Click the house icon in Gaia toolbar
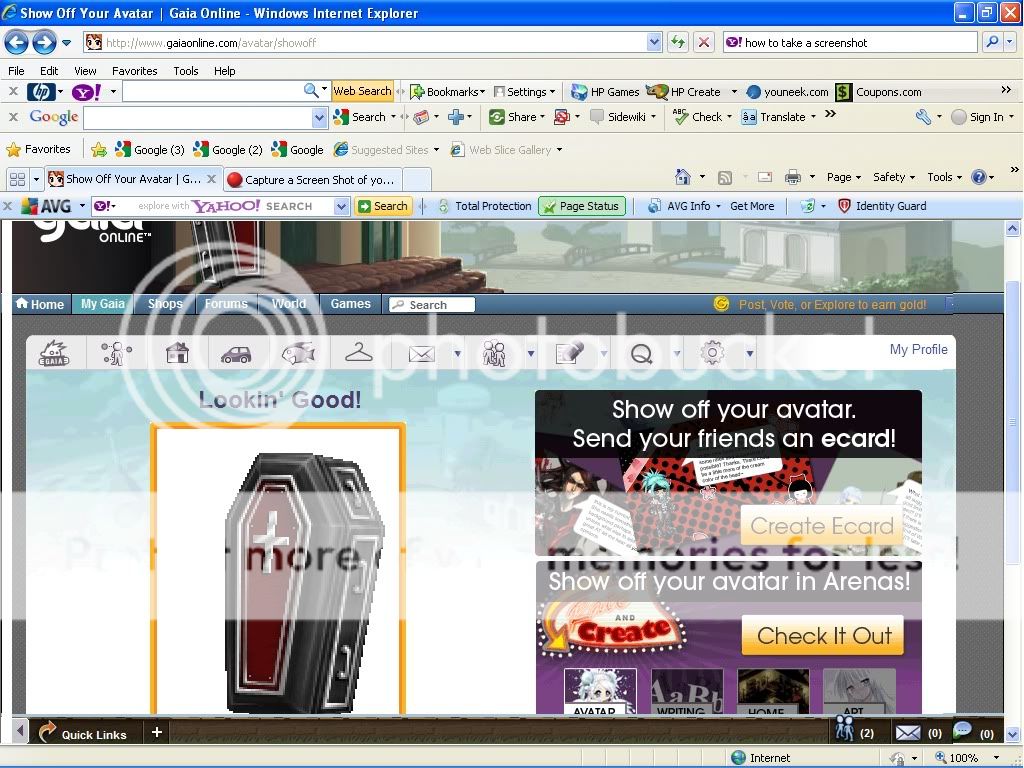This screenshot has width=1024, height=768. coord(177,353)
